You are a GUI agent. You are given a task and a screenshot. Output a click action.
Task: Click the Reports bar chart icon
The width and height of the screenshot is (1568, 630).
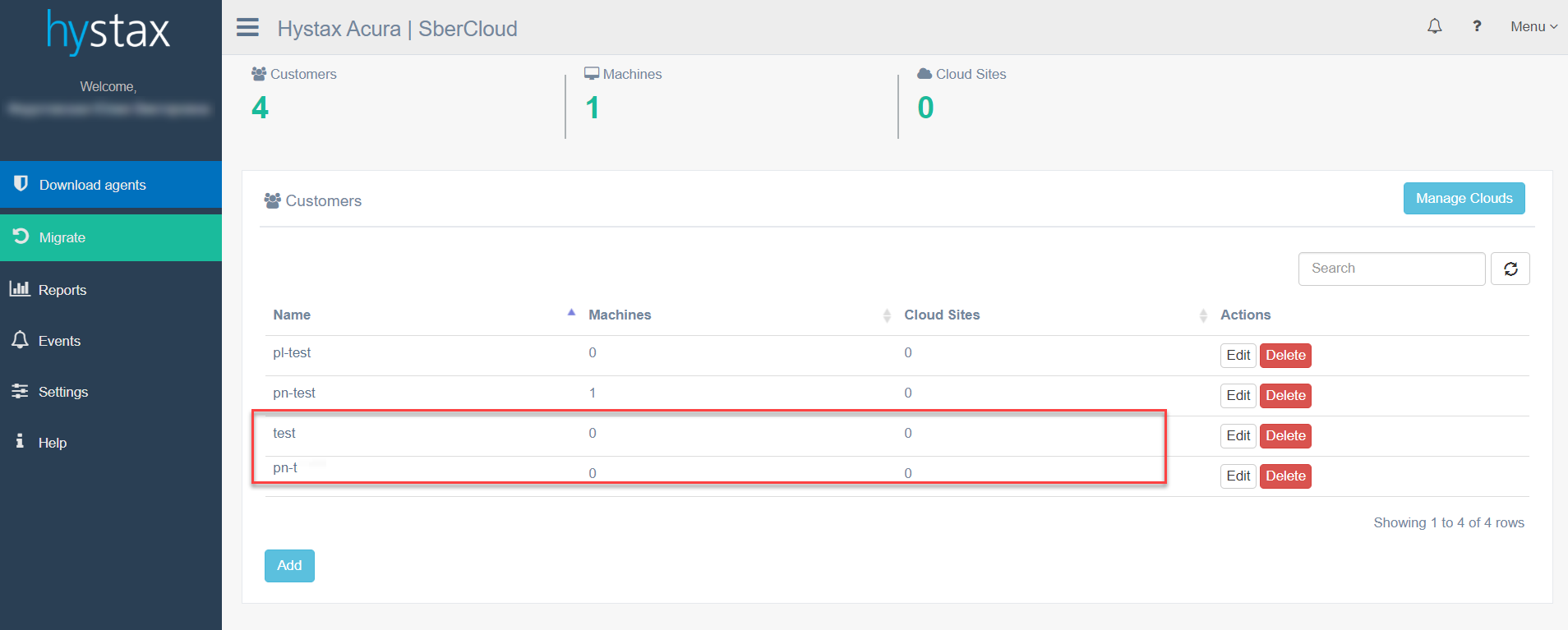tap(20, 288)
